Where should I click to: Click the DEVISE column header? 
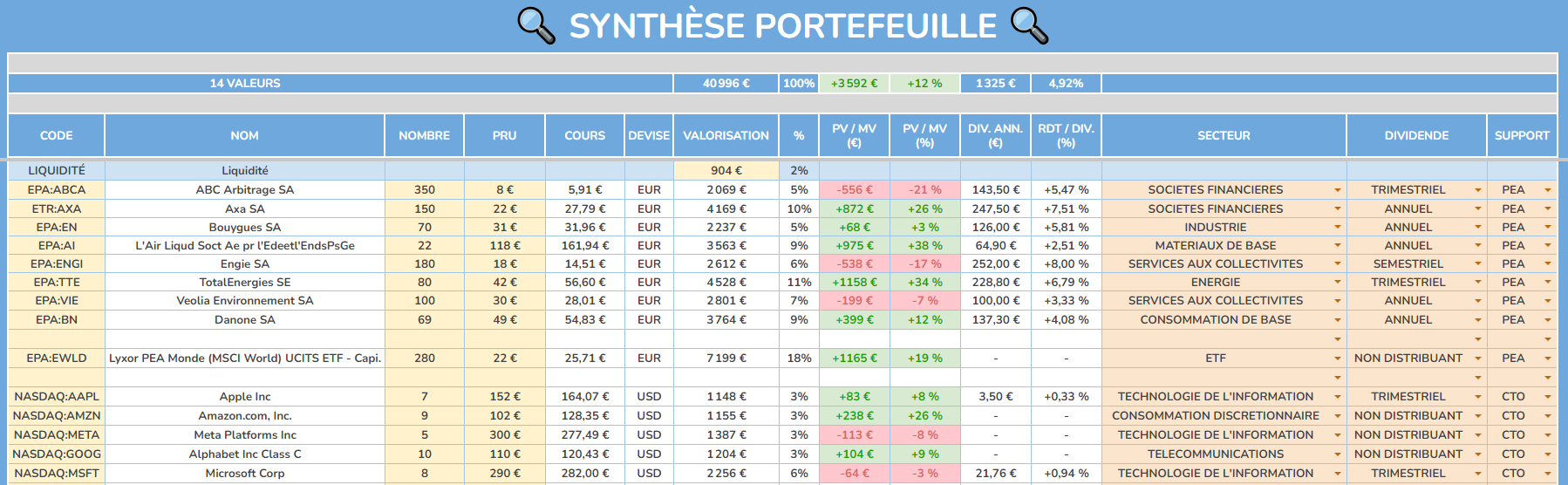pos(649,135)
